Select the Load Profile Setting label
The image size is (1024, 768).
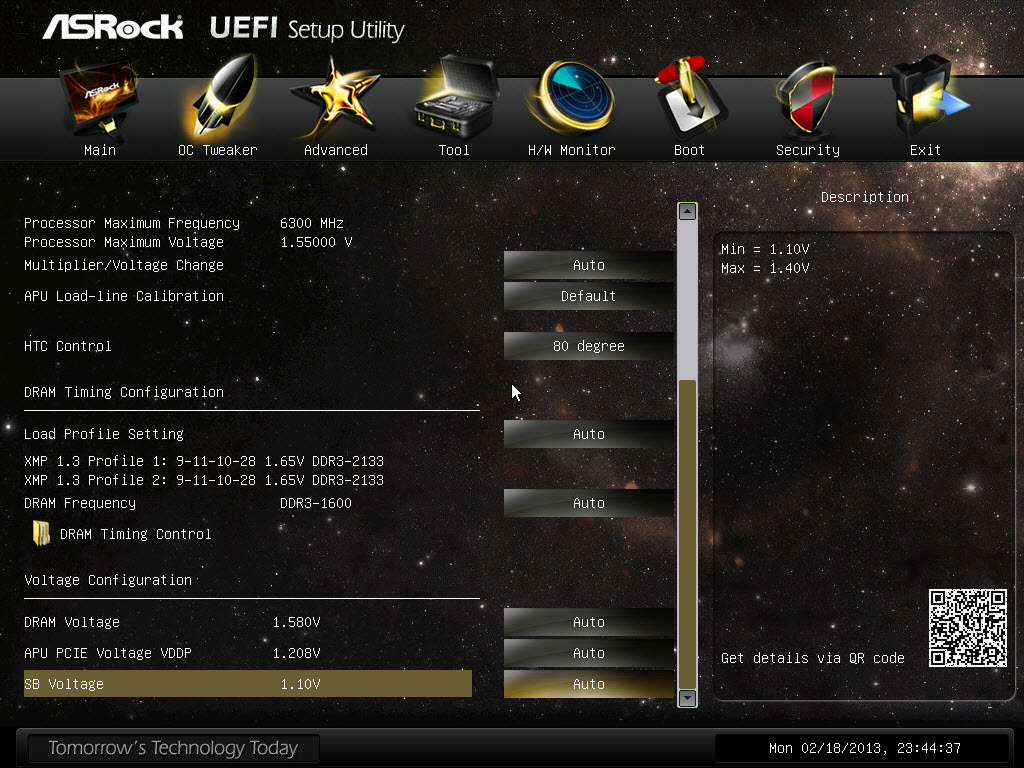103,434
